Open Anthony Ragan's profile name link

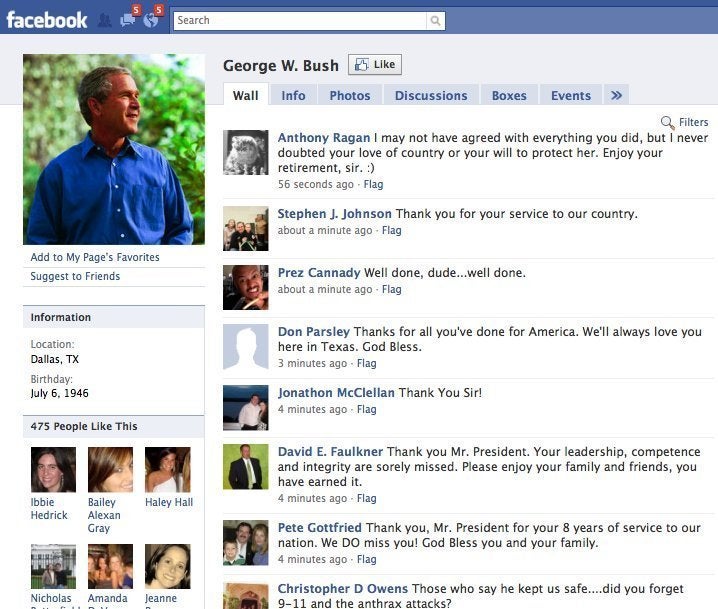(x=324, y=138)
